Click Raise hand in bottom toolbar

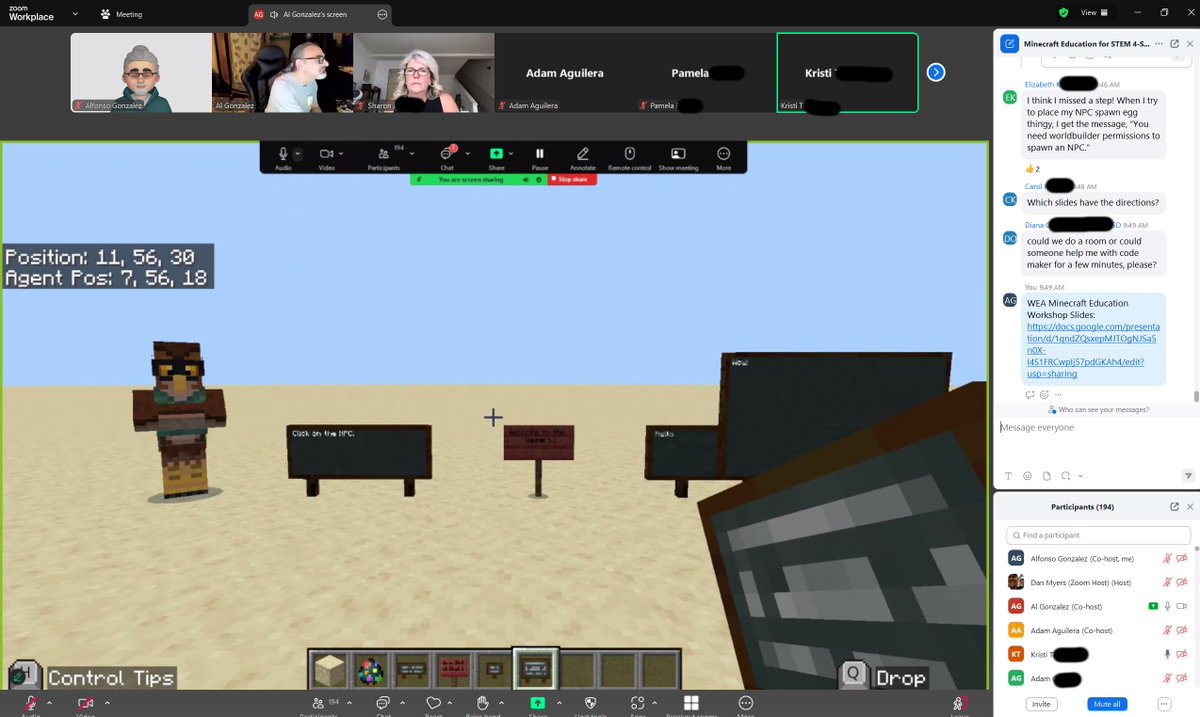(483, 703)
